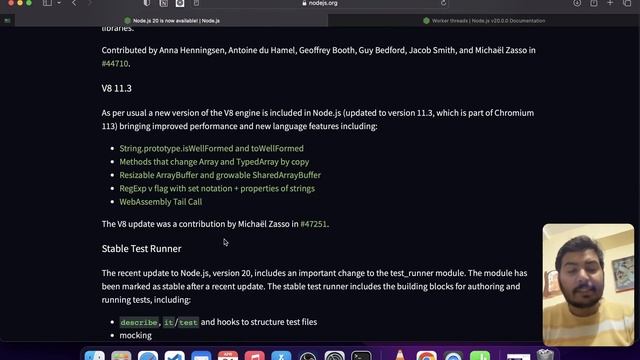Click the square extension icon beside Notion
640x360 pixels.
(180, 3)
